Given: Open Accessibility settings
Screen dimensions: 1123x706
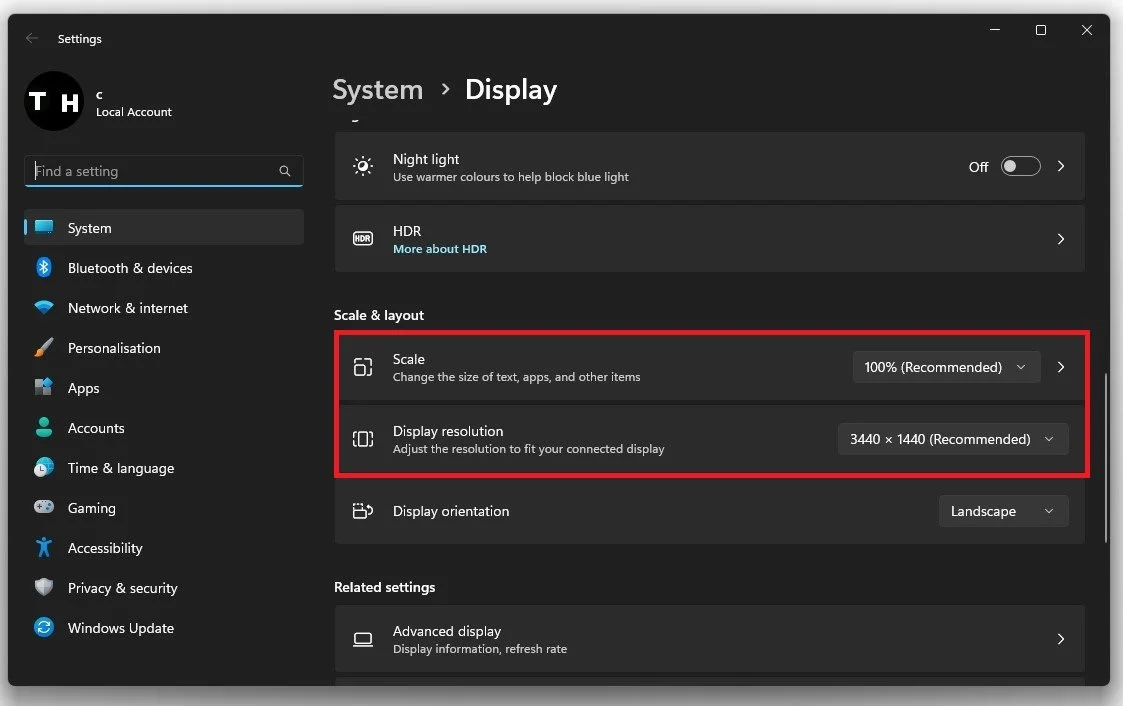Looking at the screenshot, I should point(164,548).
